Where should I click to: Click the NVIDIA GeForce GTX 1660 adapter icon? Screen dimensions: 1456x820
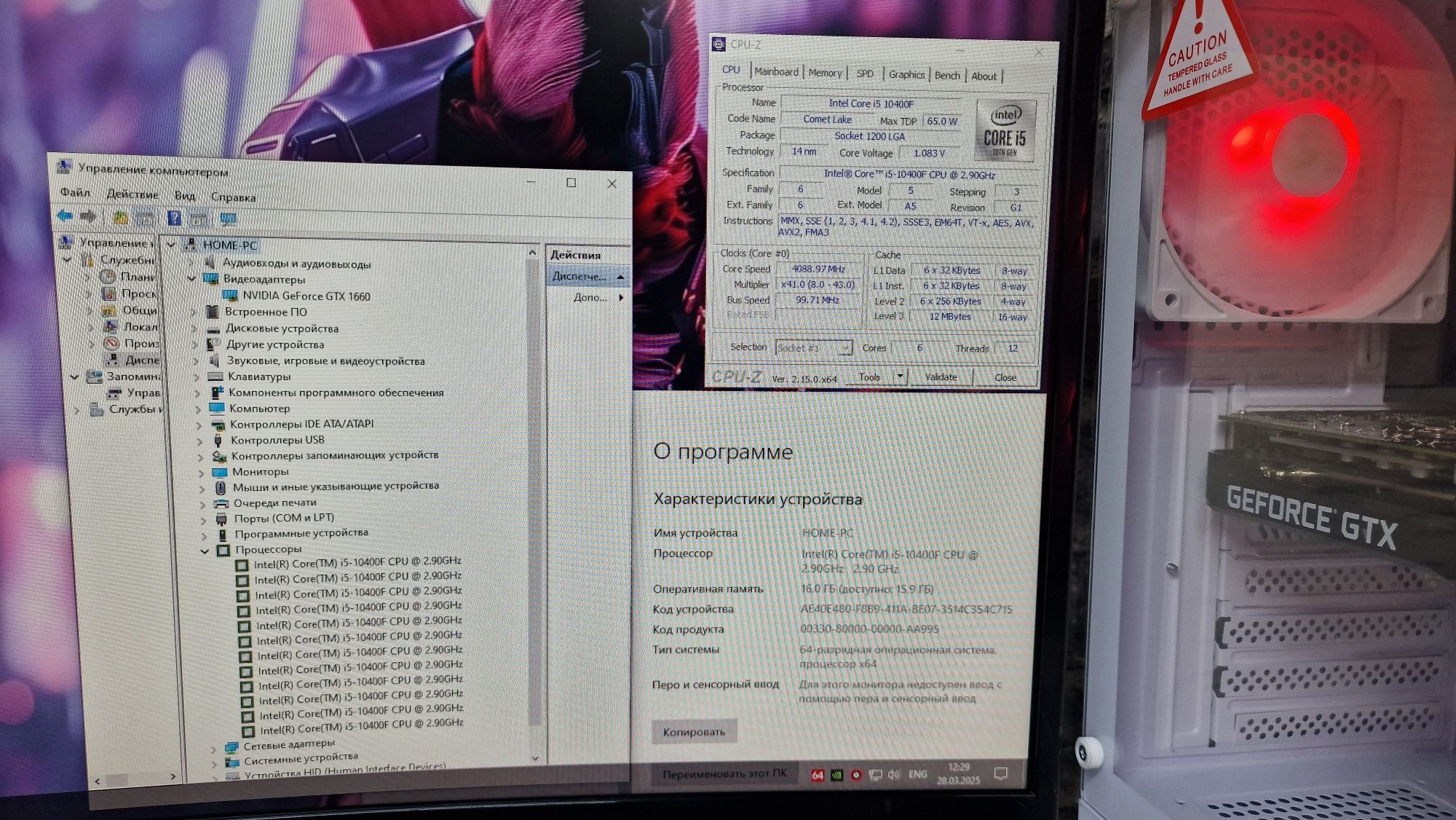[x=230, y=296]
